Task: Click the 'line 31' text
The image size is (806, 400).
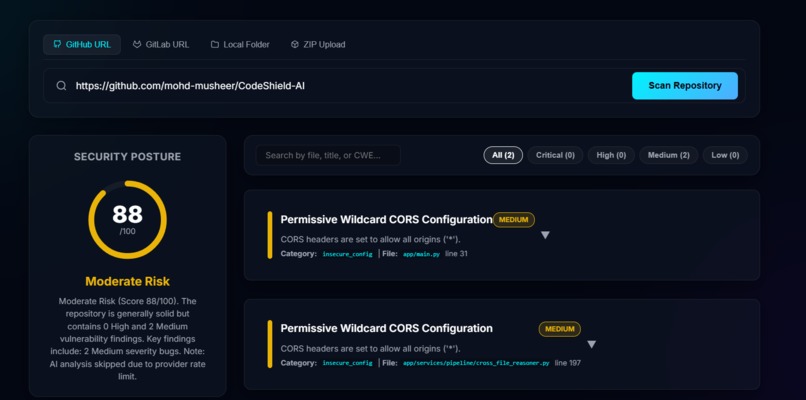Action: coord(456,254)
